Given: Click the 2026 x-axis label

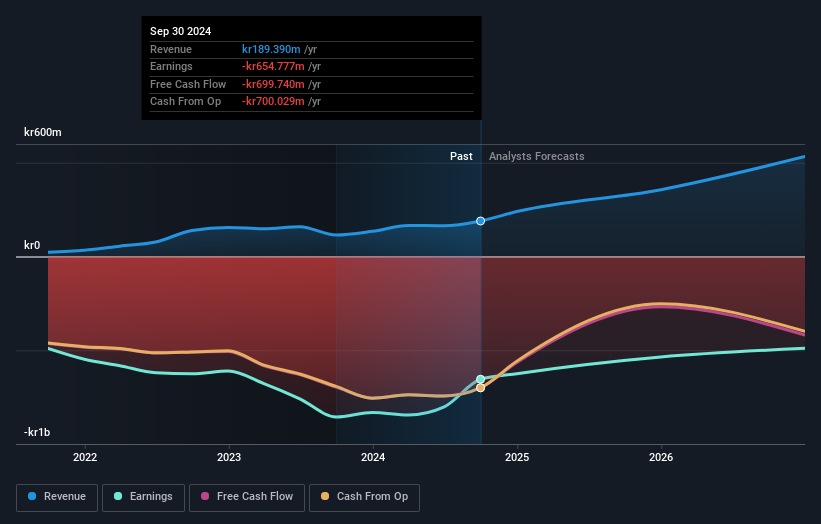Looking at the screenshot, I should coord(661,457).
